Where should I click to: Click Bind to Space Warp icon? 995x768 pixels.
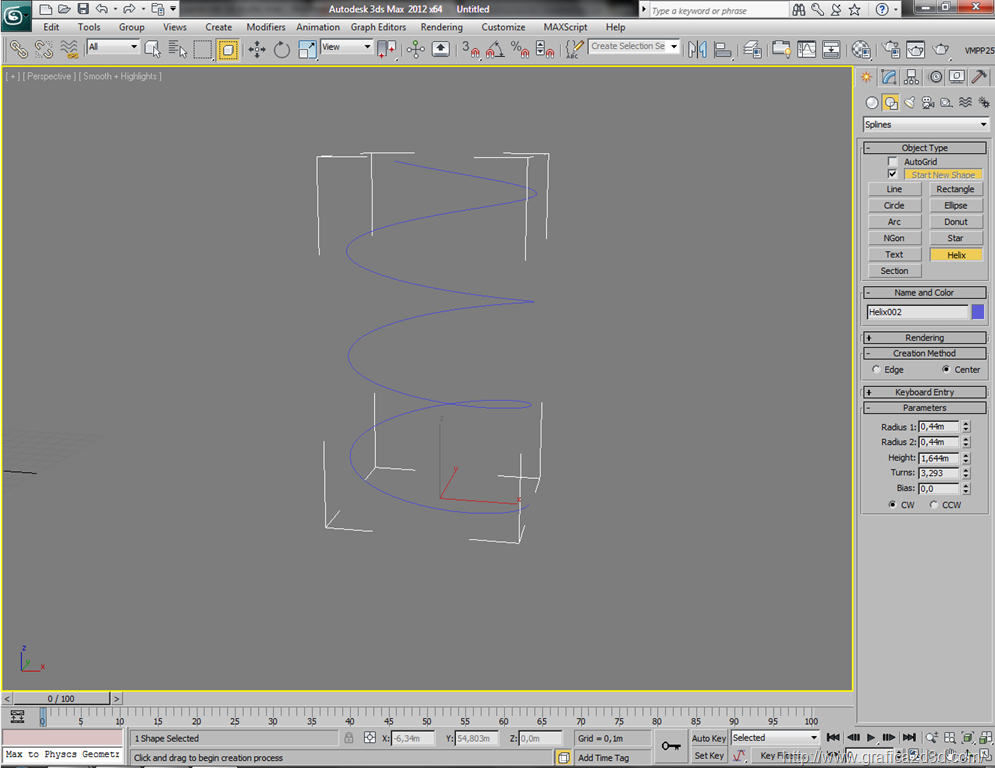pyautogui.click(x=69, y=49)
